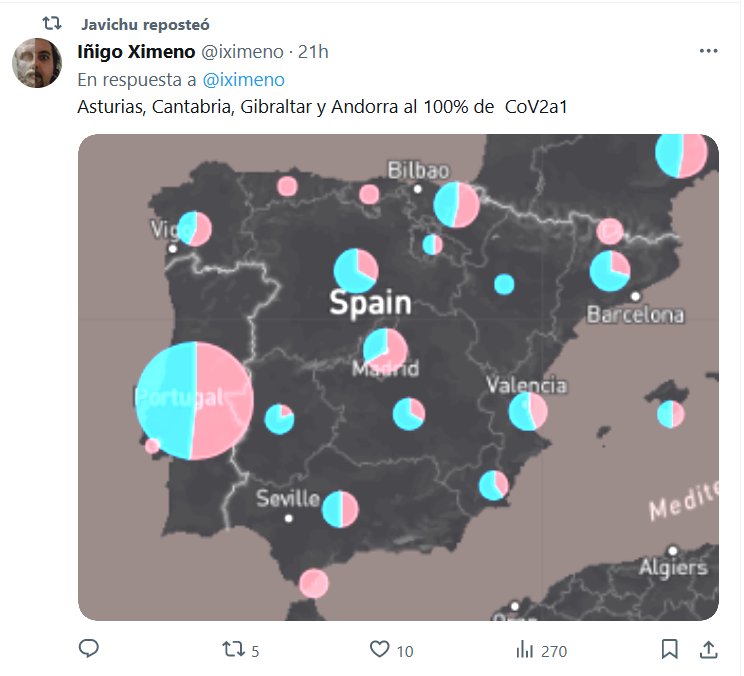Open Iñigo Ximeno's profile name link
This screenshot has width=744, height=676.
[x=136, y=51]
